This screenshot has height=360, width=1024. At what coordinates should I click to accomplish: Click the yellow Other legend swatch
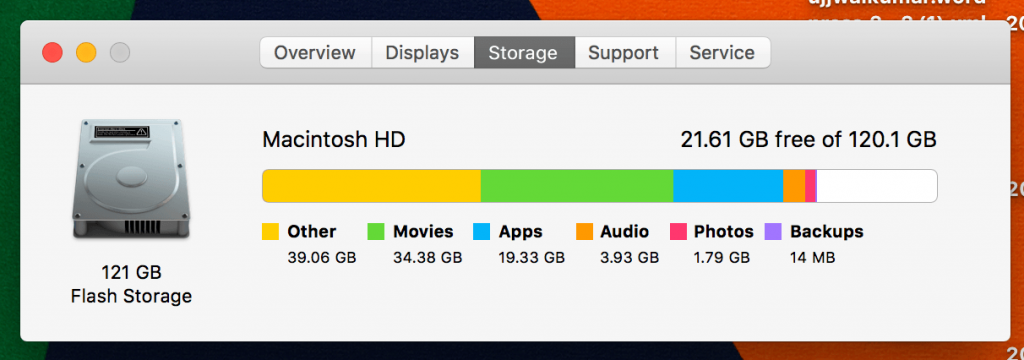tap(270, 231)
